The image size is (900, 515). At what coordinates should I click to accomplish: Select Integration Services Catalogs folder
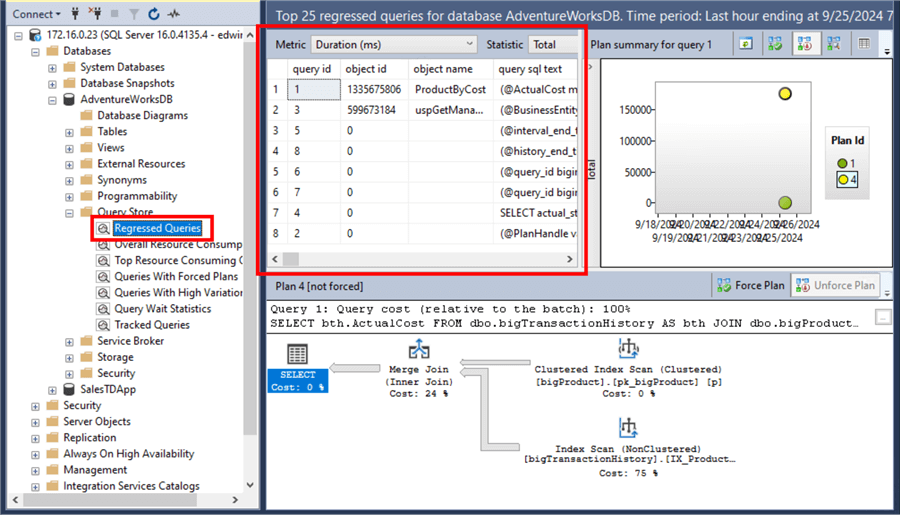(131, 486)
